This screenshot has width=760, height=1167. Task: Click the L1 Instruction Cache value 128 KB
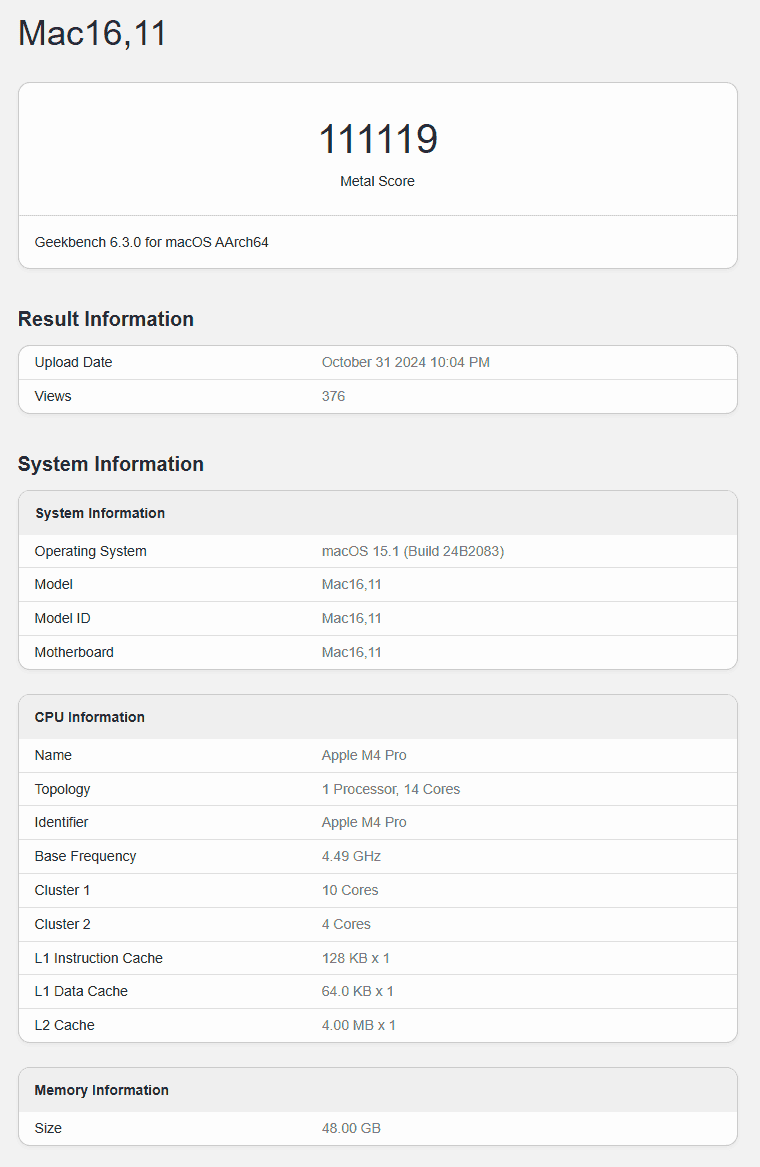(x=355, y=958)
